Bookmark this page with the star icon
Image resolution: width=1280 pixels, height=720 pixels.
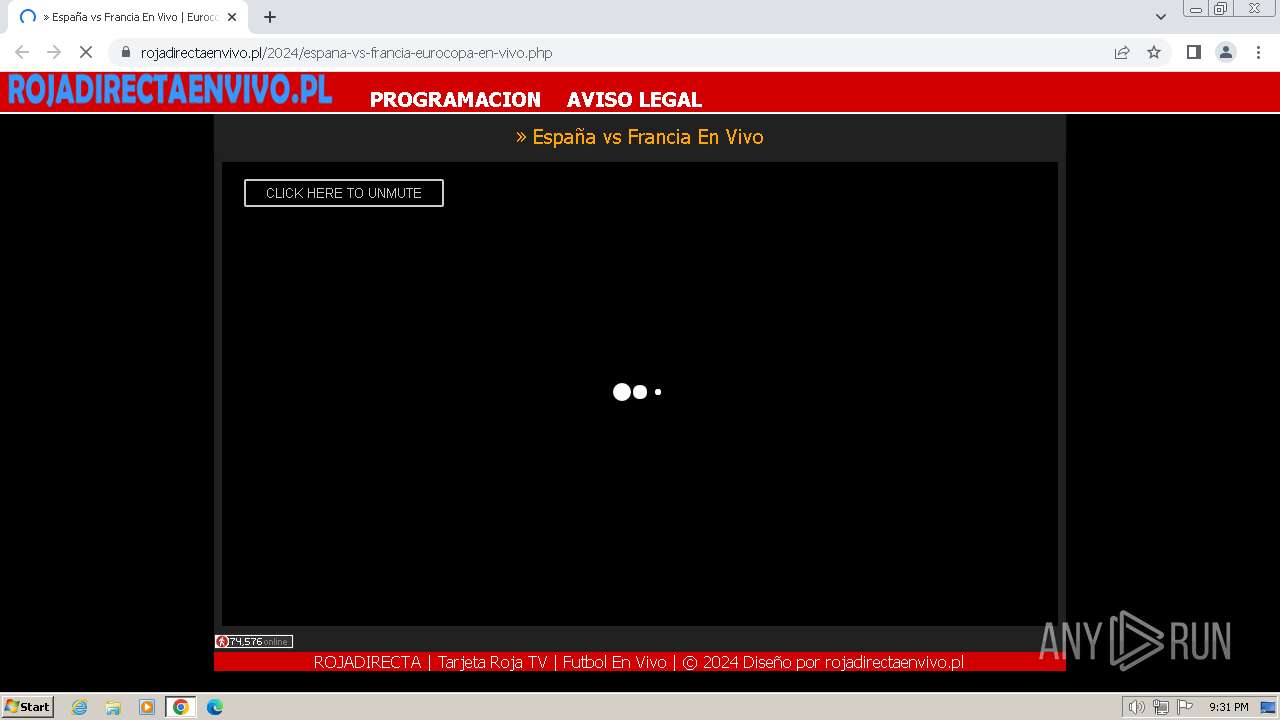click(1154, 52)
